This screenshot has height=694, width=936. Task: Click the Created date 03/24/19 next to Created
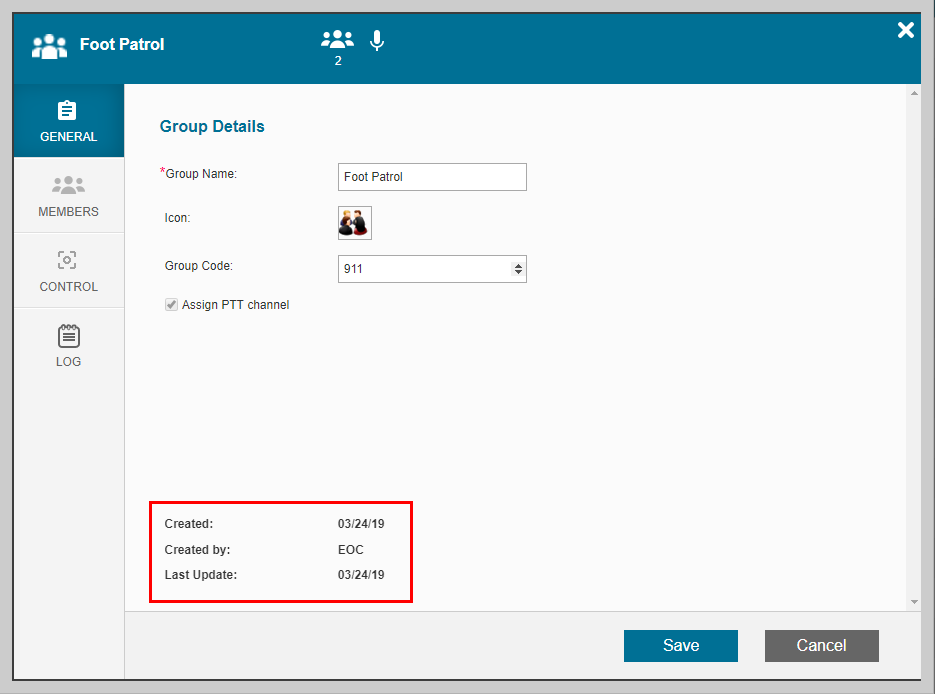[x=361, y=524]
